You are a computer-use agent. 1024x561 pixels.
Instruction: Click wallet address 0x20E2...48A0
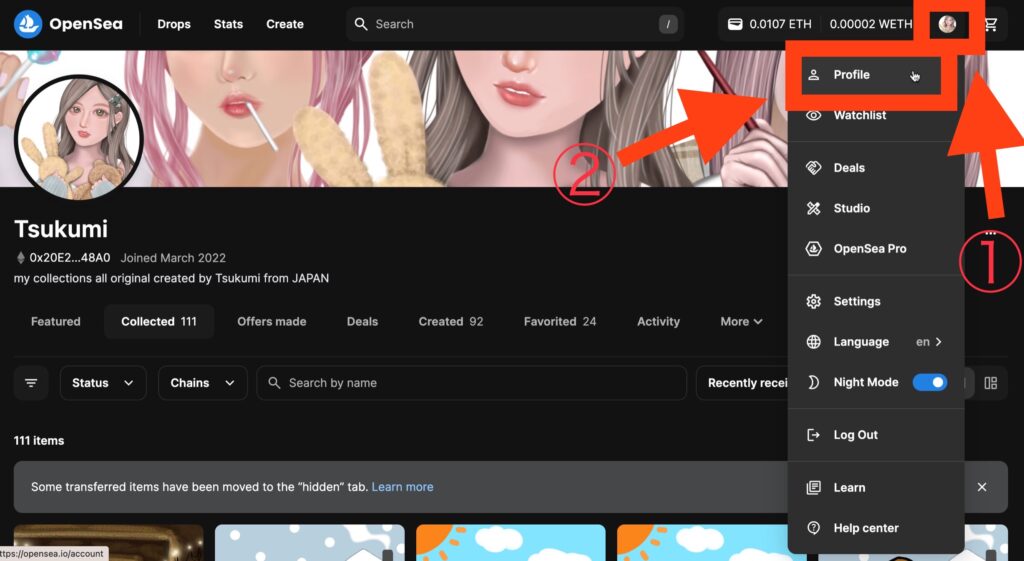click(70, 258)
